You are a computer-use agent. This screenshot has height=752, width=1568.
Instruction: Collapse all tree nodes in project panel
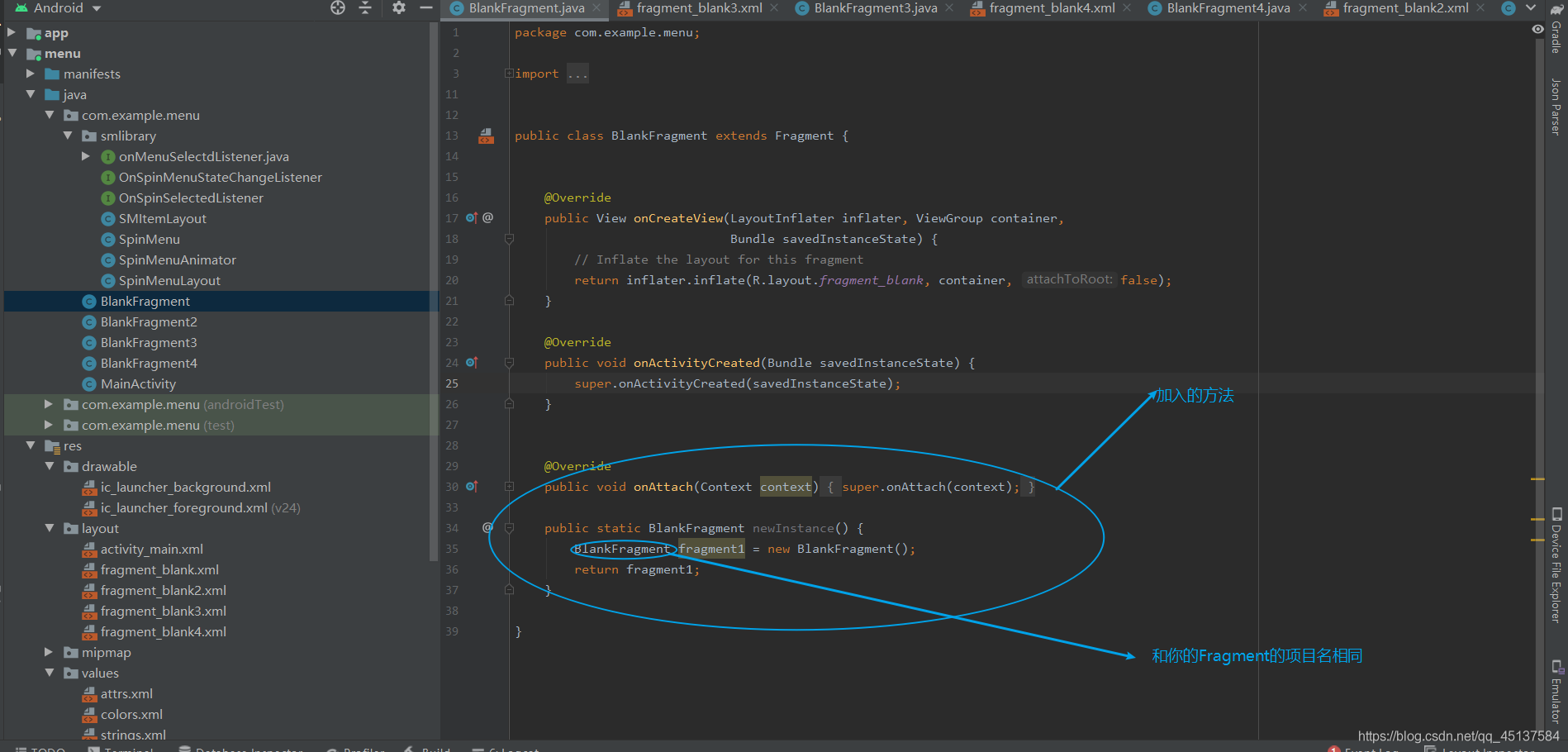365,8
